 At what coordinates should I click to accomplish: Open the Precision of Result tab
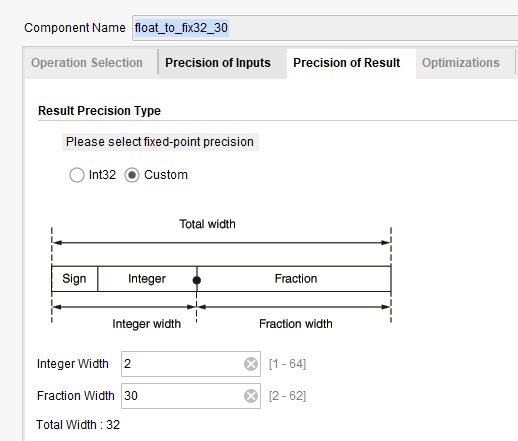(347, 63)
